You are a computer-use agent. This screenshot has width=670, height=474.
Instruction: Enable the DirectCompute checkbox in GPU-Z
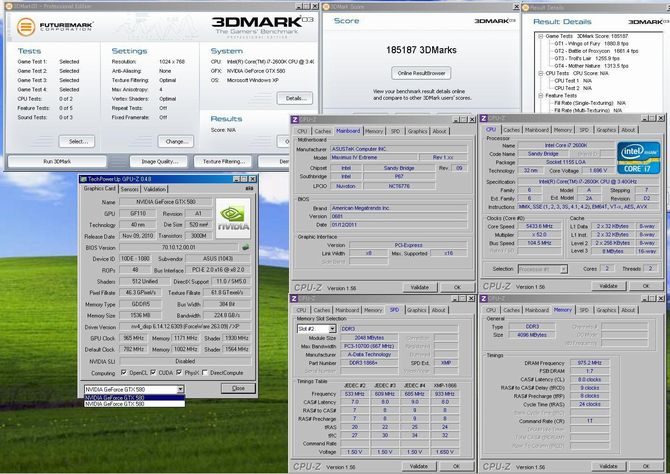pos(205,373)
